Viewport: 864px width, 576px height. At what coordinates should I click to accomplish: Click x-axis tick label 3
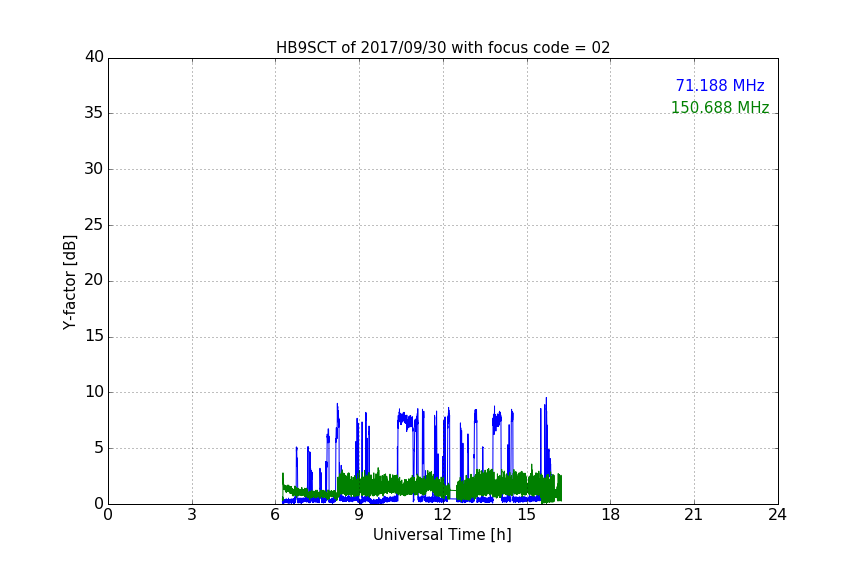click(192, 515)
